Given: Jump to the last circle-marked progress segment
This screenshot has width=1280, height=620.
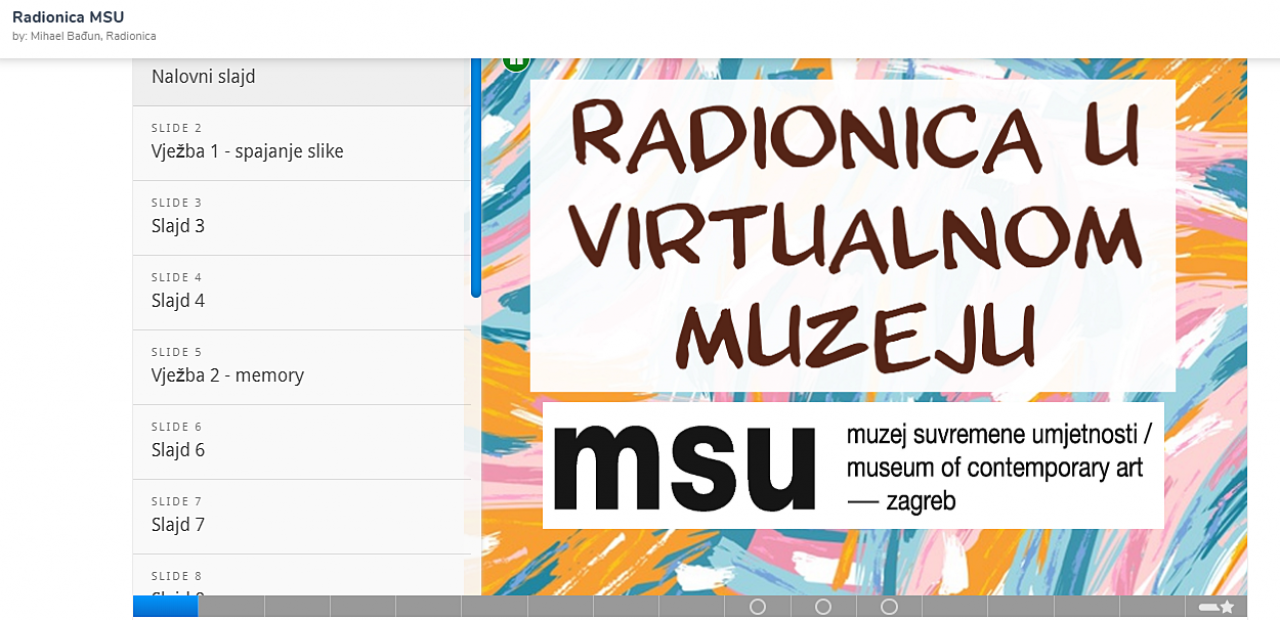Looking at the screenshot, I should point(889,606).
